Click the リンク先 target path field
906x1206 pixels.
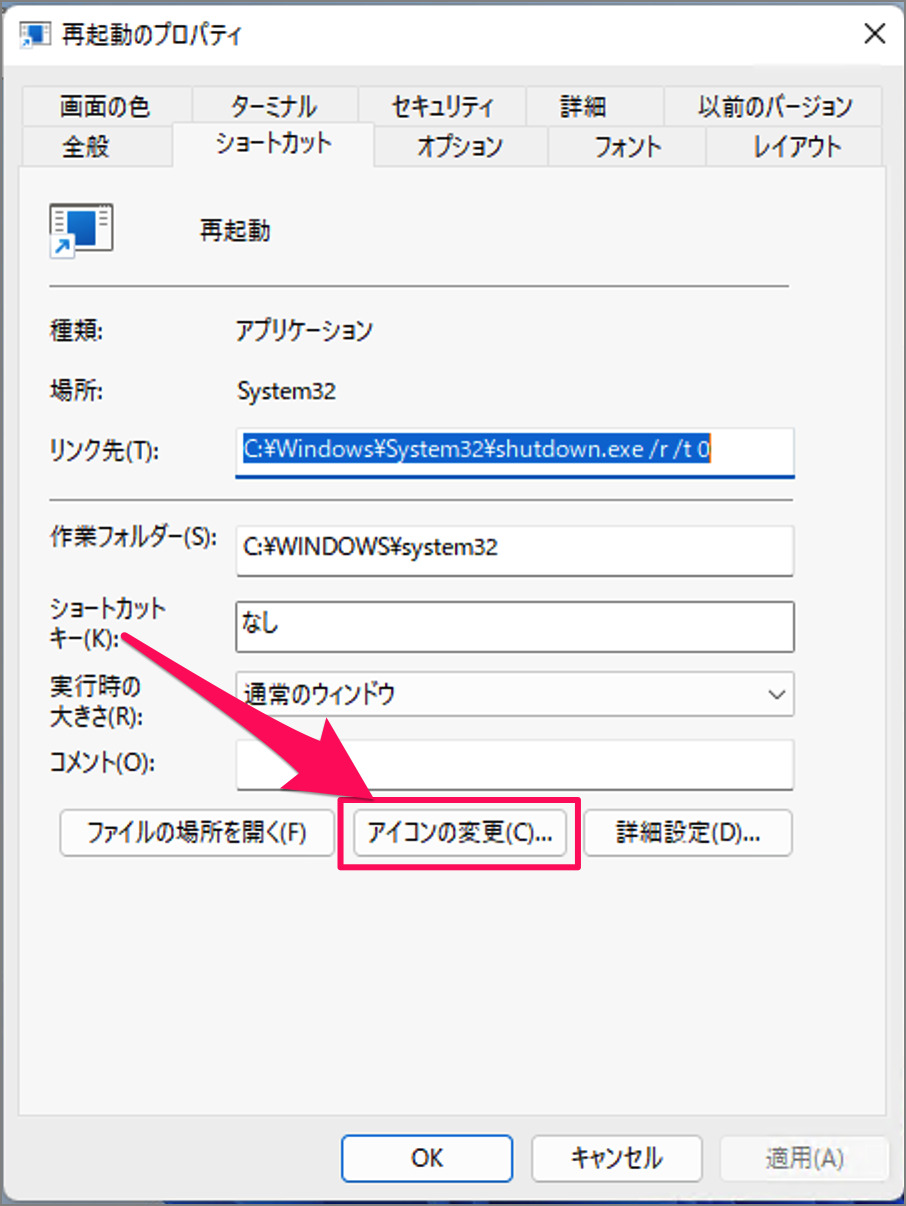point(515,451)
